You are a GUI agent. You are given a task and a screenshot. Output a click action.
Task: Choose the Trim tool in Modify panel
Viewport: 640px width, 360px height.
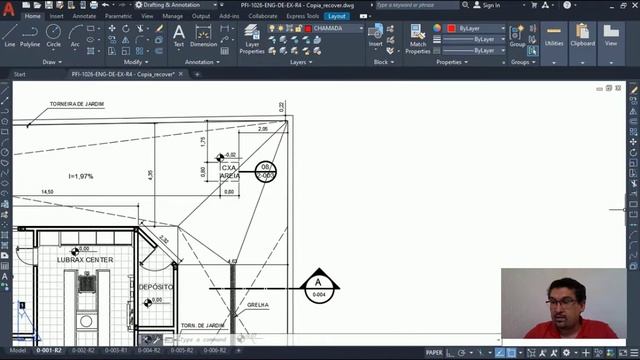pos(140,29)
